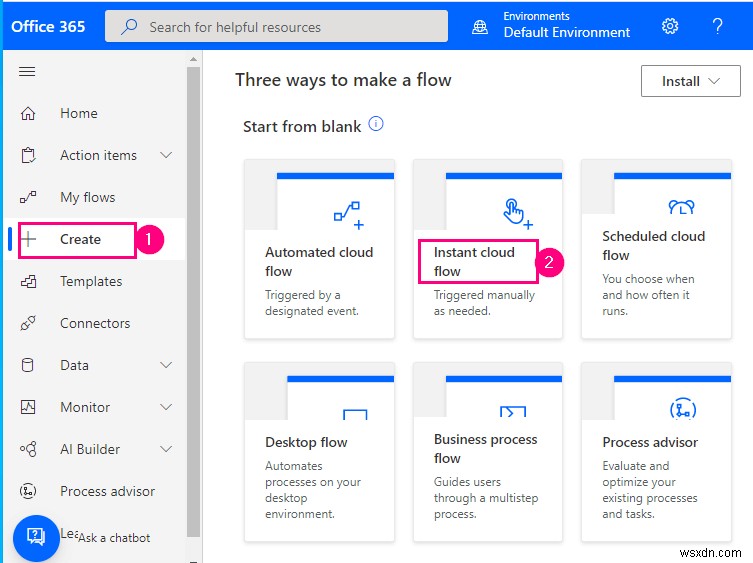
Task: Click the Data cylinder icon
Action: click(28, 365)
